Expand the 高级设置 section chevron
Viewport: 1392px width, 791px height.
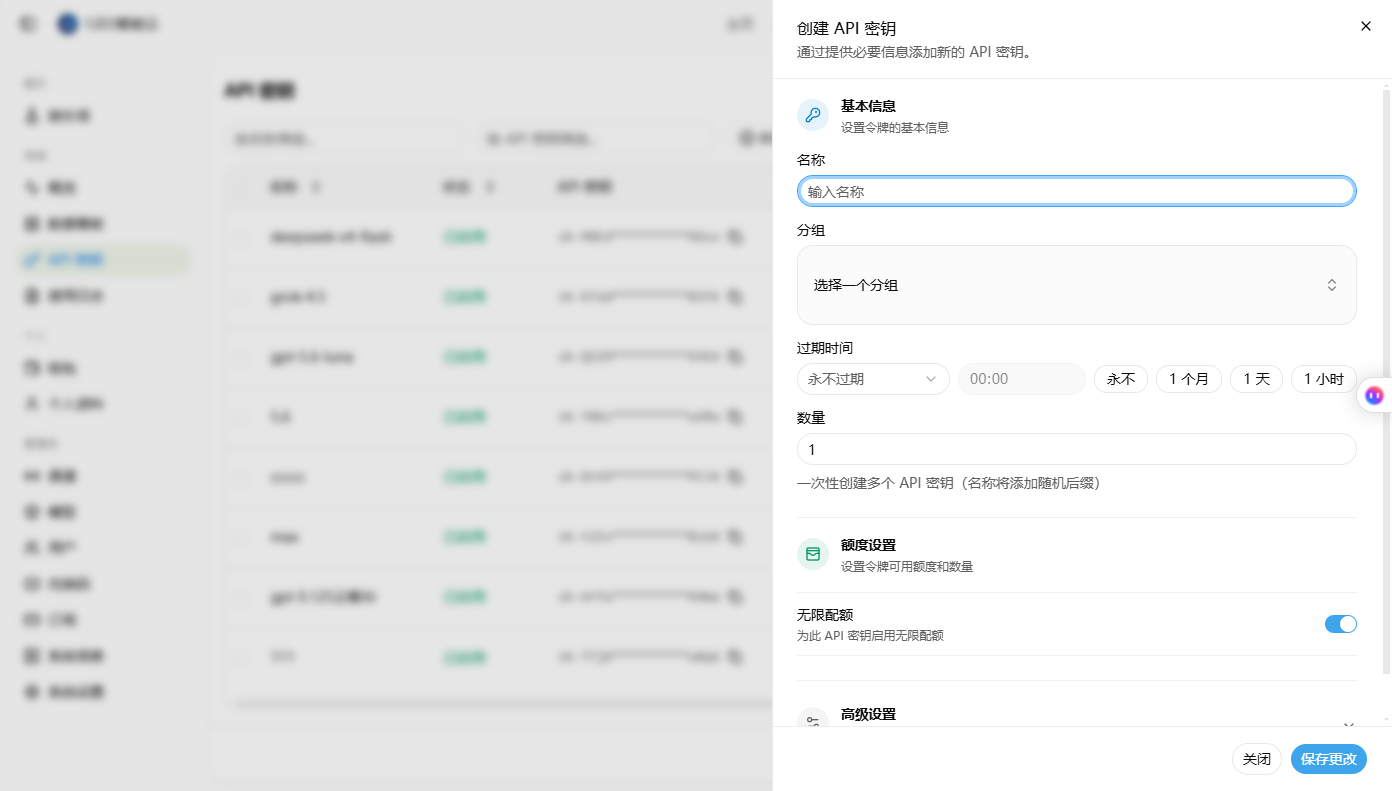pyautogui.click(x=1348, y=725)
